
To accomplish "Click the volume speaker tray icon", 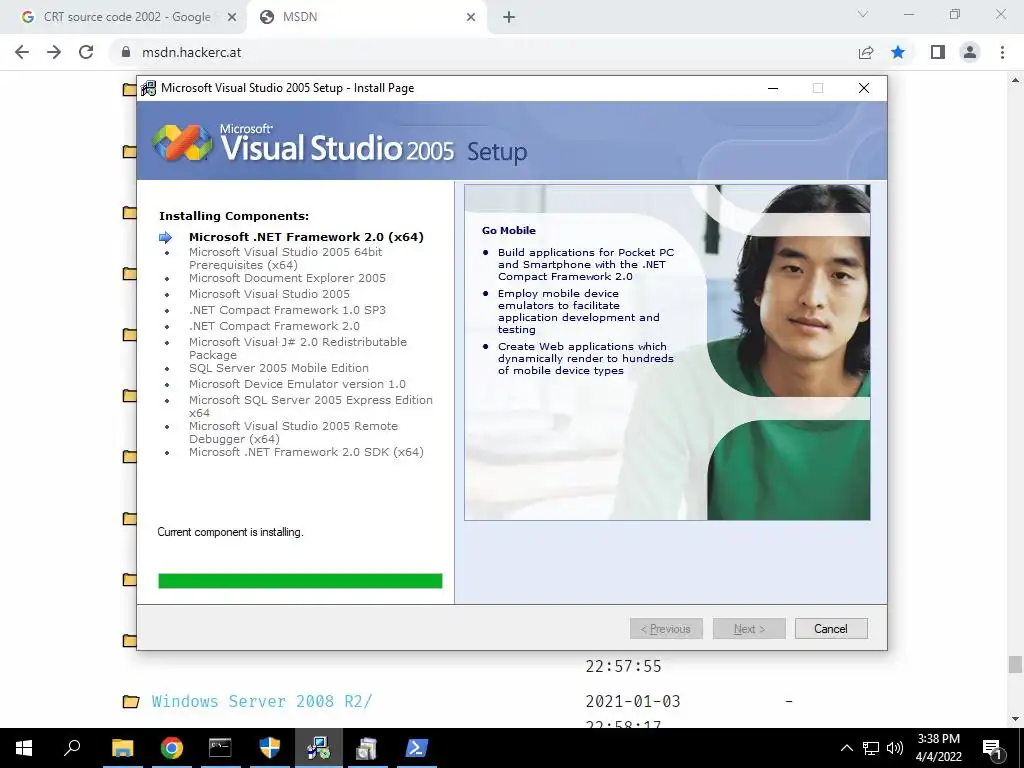I will [x=895, y=748].
